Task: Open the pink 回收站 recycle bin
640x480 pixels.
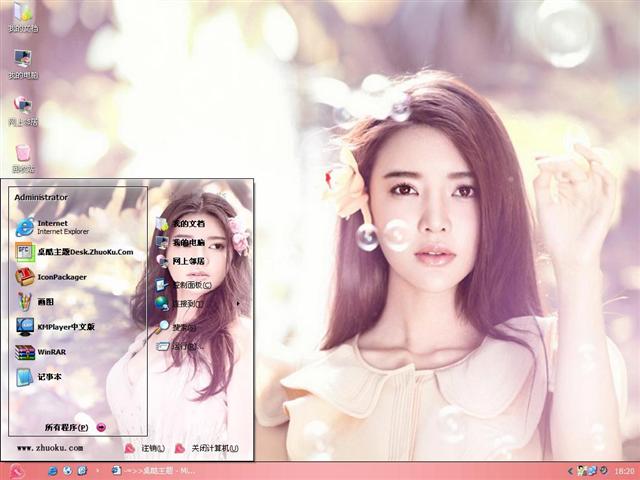Action: pyautogui.click(x=23, y=158)
